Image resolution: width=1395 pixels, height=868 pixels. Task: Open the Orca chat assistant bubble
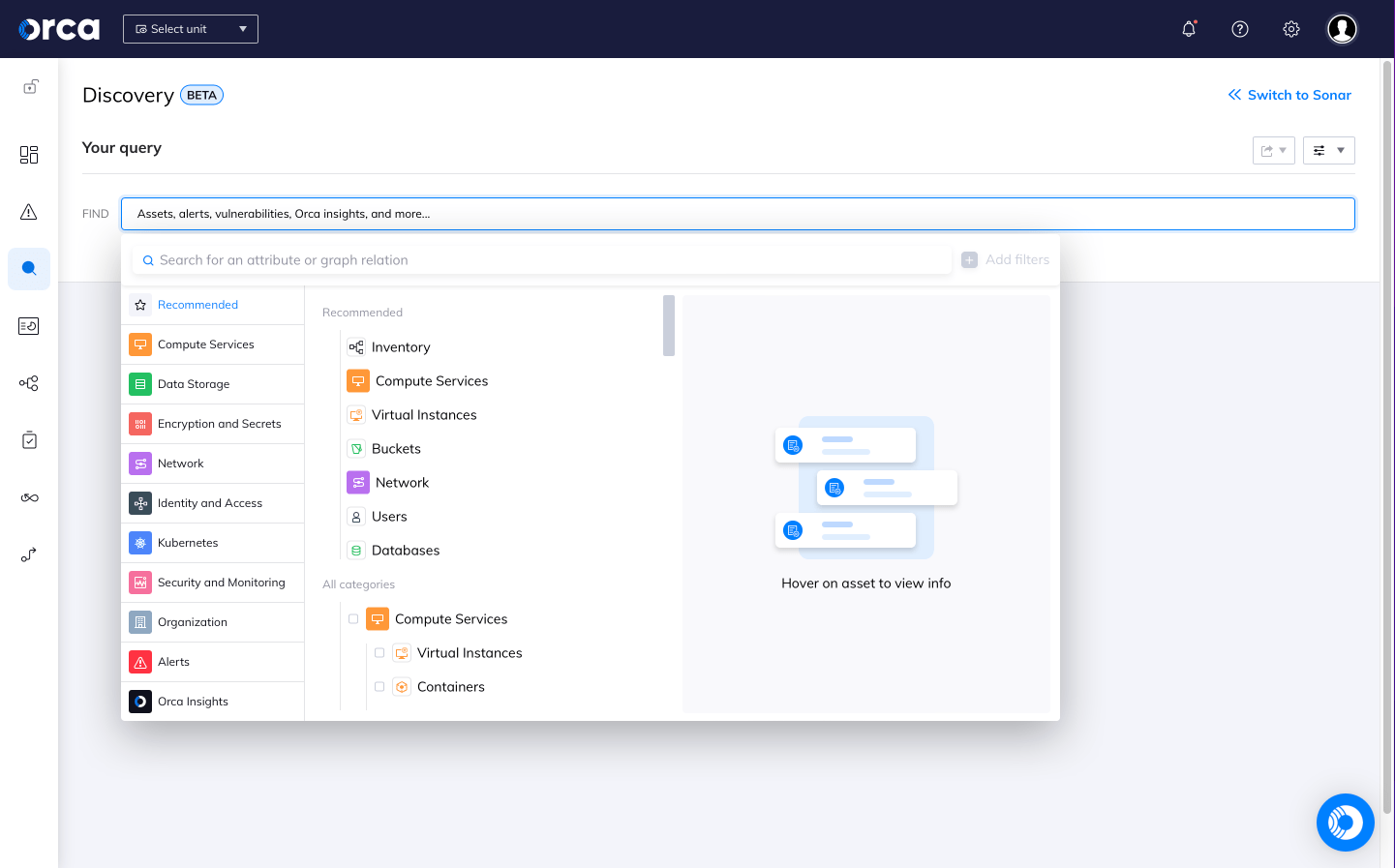coord(1346,823)
